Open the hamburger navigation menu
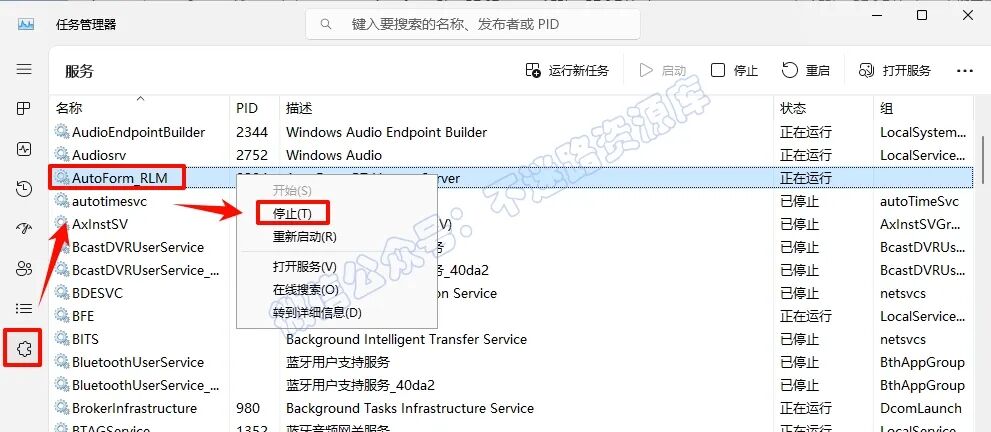The image size is (991, 432). click(x=24, y=69)
